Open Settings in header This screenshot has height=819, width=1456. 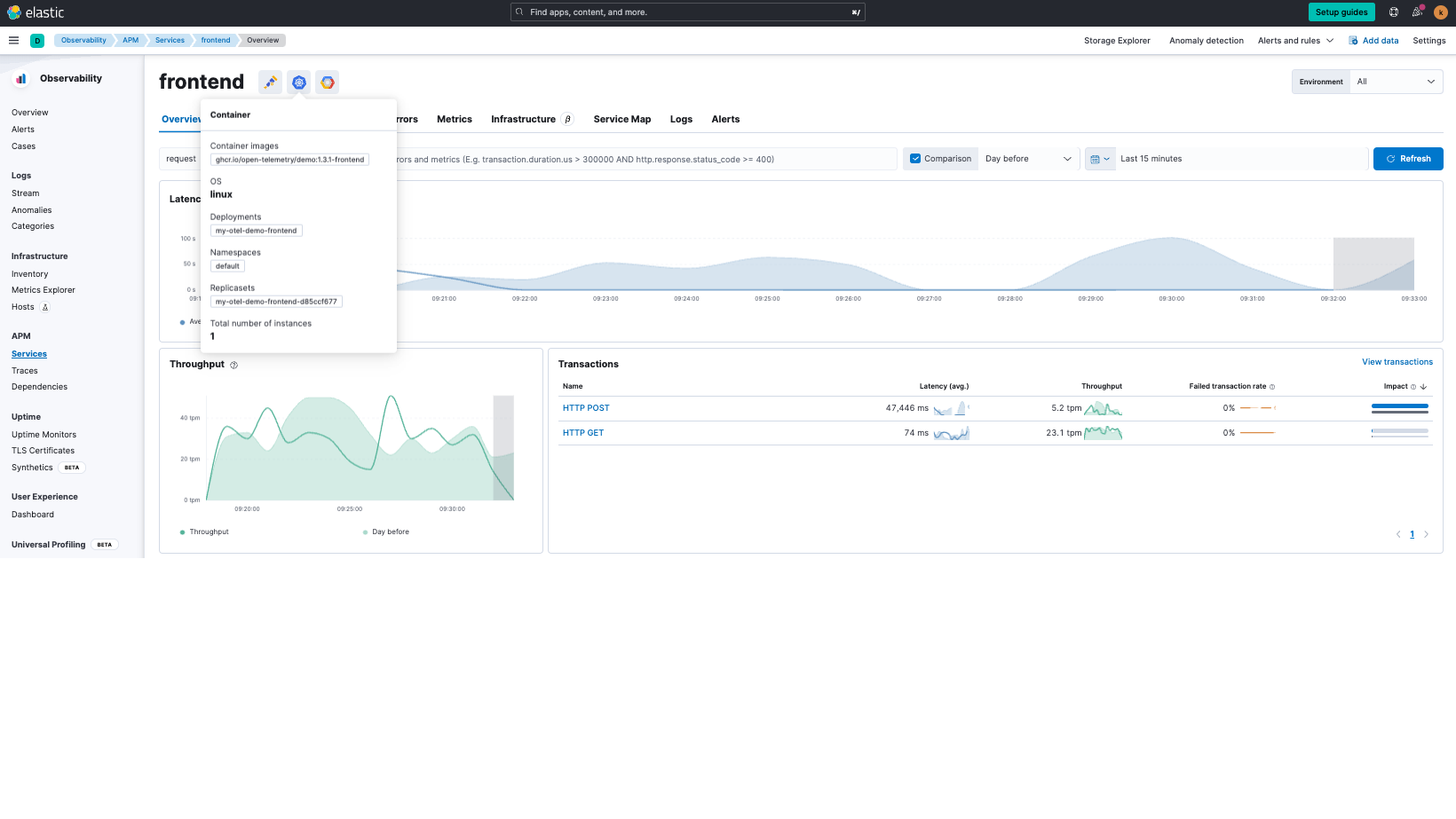(1429, 41)
